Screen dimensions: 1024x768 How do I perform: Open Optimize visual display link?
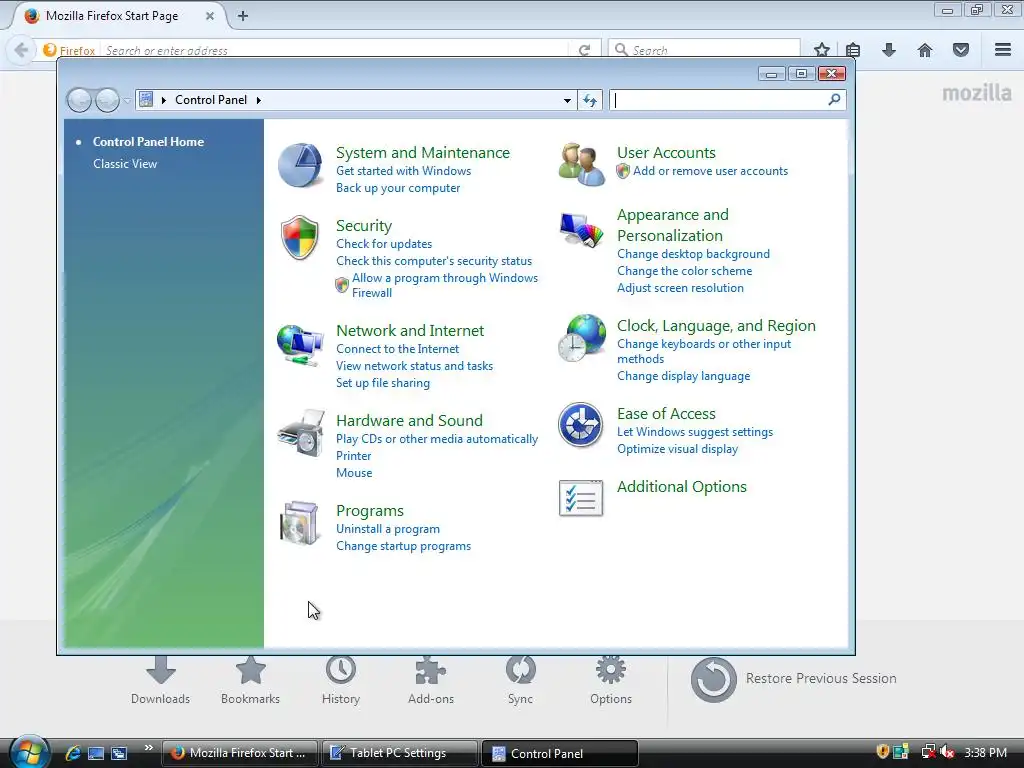677,449
